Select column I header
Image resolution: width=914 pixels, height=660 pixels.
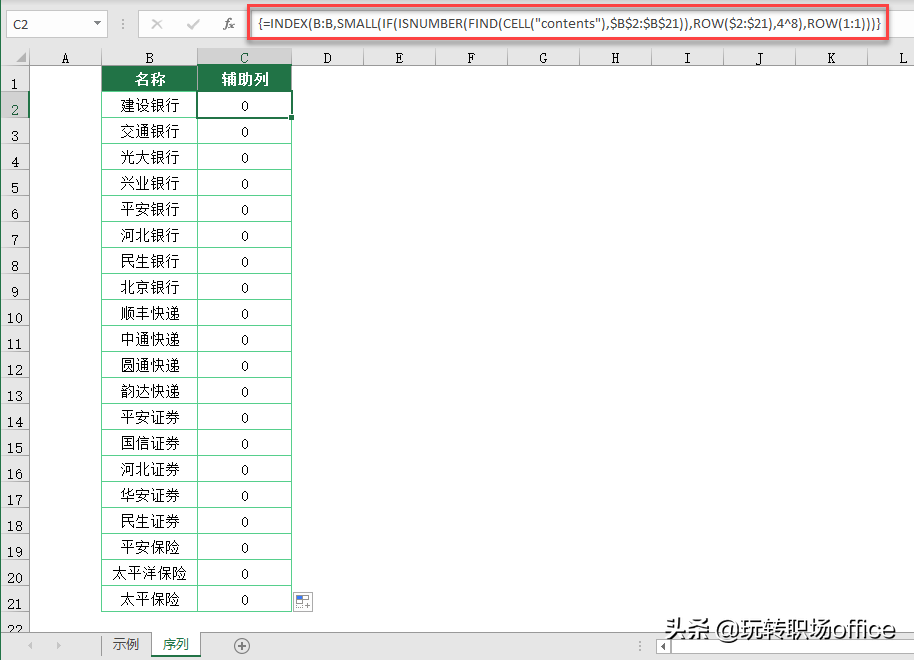(x=687, y=58)
